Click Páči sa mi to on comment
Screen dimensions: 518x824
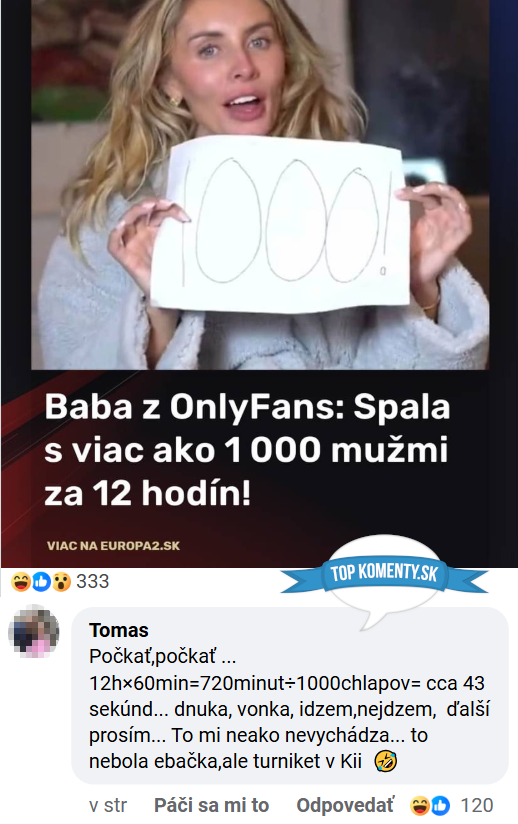[x=211, y=805]
